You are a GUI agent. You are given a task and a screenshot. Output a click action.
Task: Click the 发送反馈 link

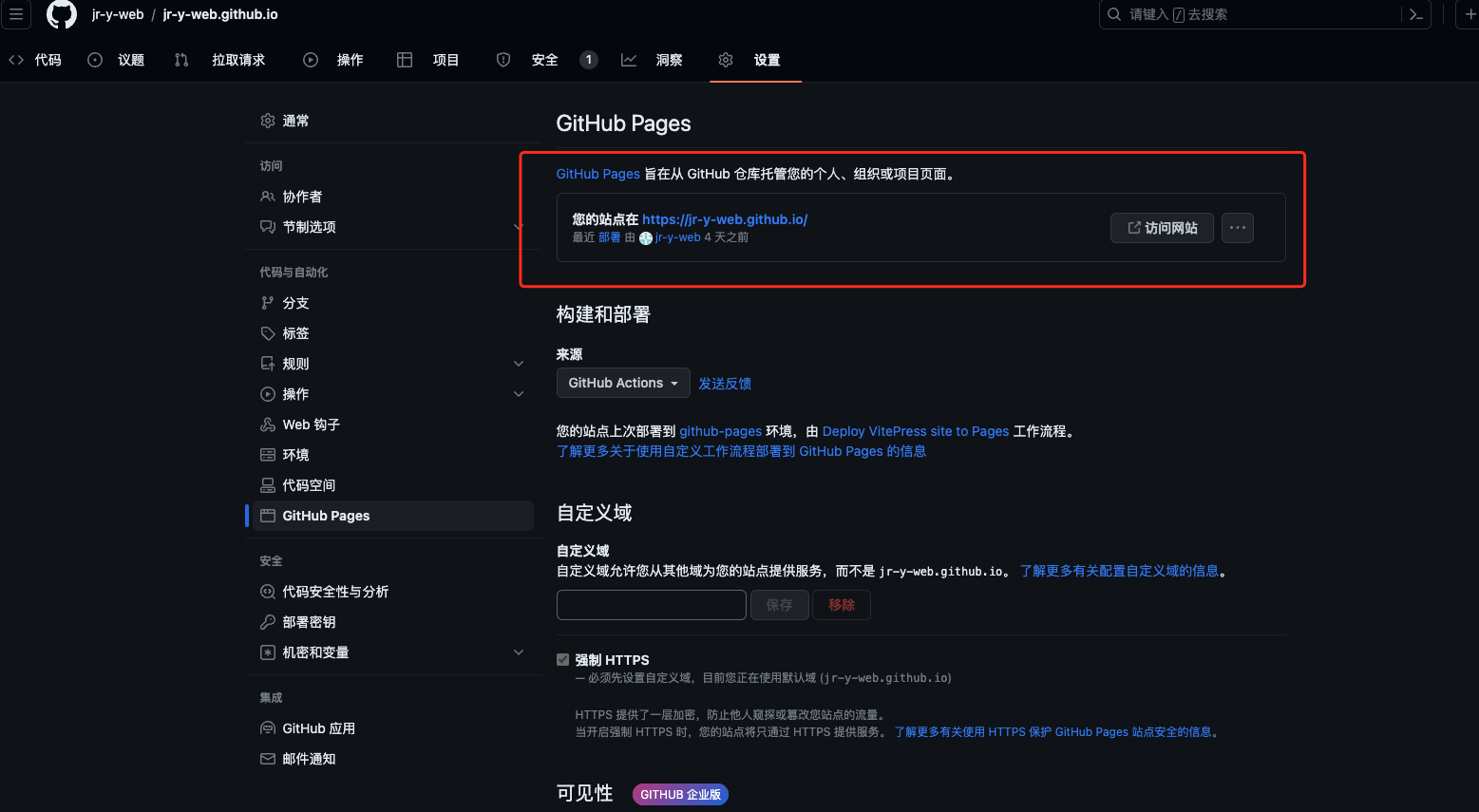(725, 384)
